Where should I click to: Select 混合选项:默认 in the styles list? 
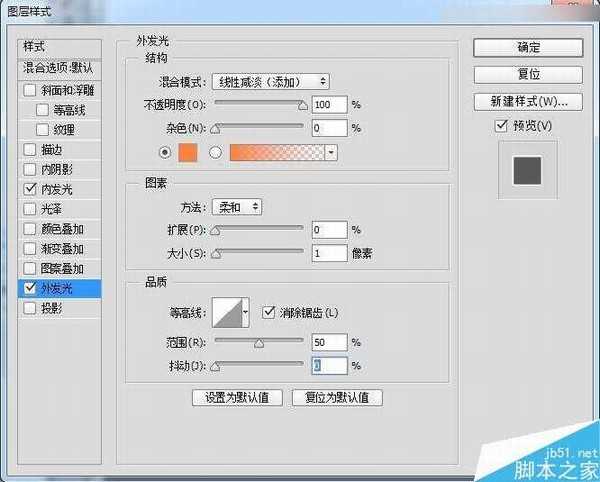coord(57,68)
